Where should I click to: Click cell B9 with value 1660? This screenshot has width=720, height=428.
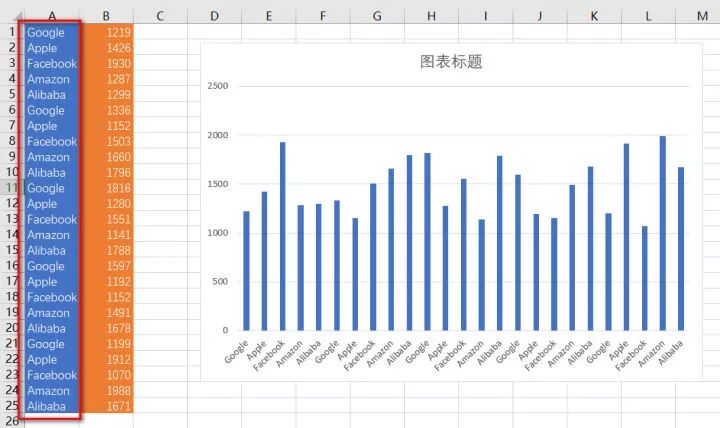coord(106,157)
